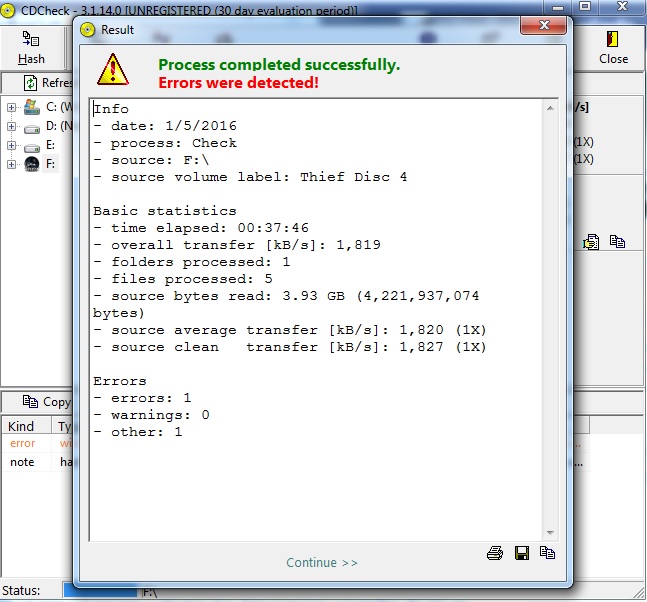Select the note row in the log list

point(23,462)
